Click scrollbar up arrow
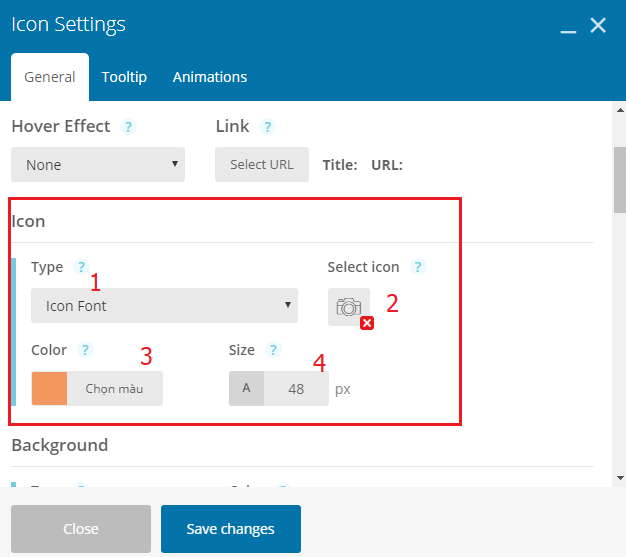Image resolution: width=626 pixels, height=557 pixels. tap(620, 110)
